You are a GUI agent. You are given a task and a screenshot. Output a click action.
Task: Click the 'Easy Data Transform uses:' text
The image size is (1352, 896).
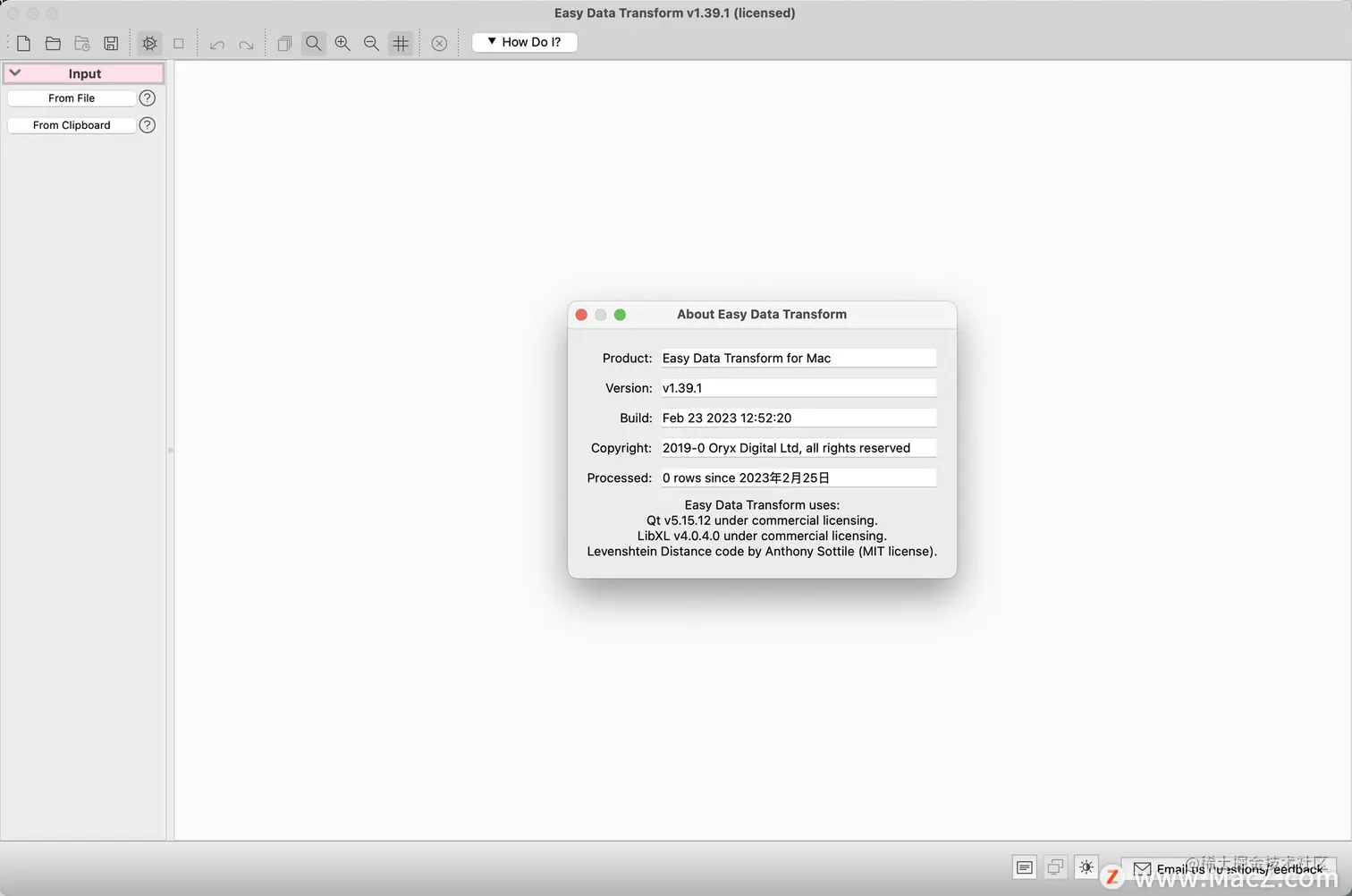pyautogui.click(x=762, y=505)
